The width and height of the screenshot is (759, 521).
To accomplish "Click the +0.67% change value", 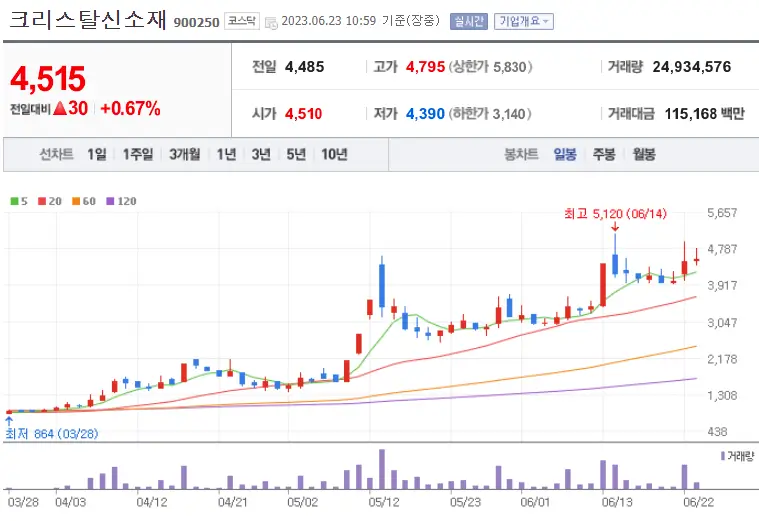I will (130, 108).
